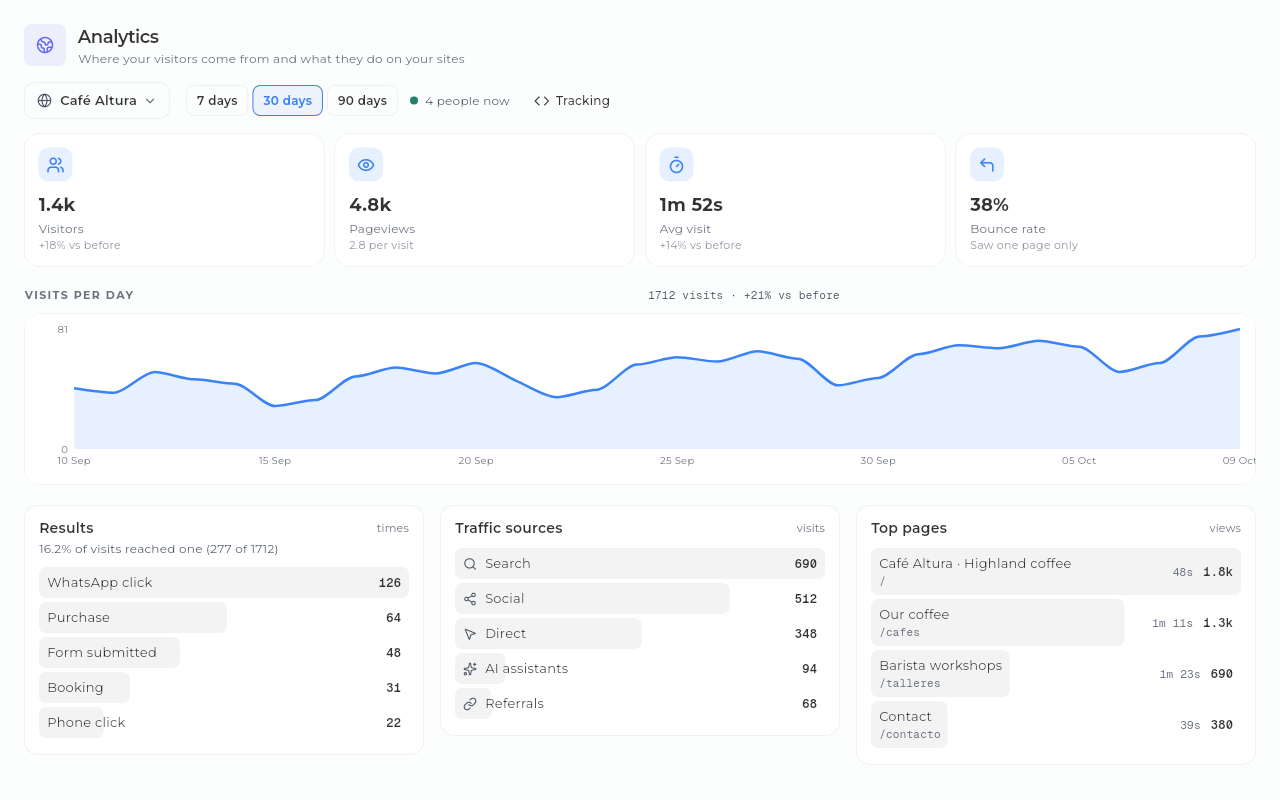1280x800 pixels.
Task: Switch to the 7 days range
Action: tap(217, 101)
